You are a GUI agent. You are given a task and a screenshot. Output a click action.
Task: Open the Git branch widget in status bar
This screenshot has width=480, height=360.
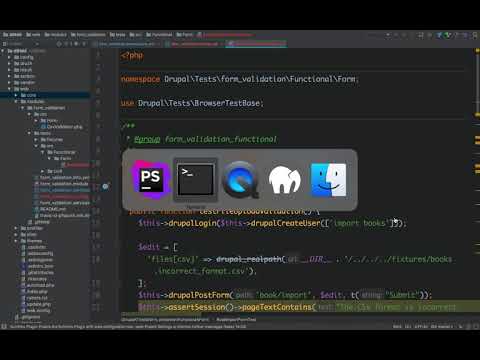(x=442, y=326)
